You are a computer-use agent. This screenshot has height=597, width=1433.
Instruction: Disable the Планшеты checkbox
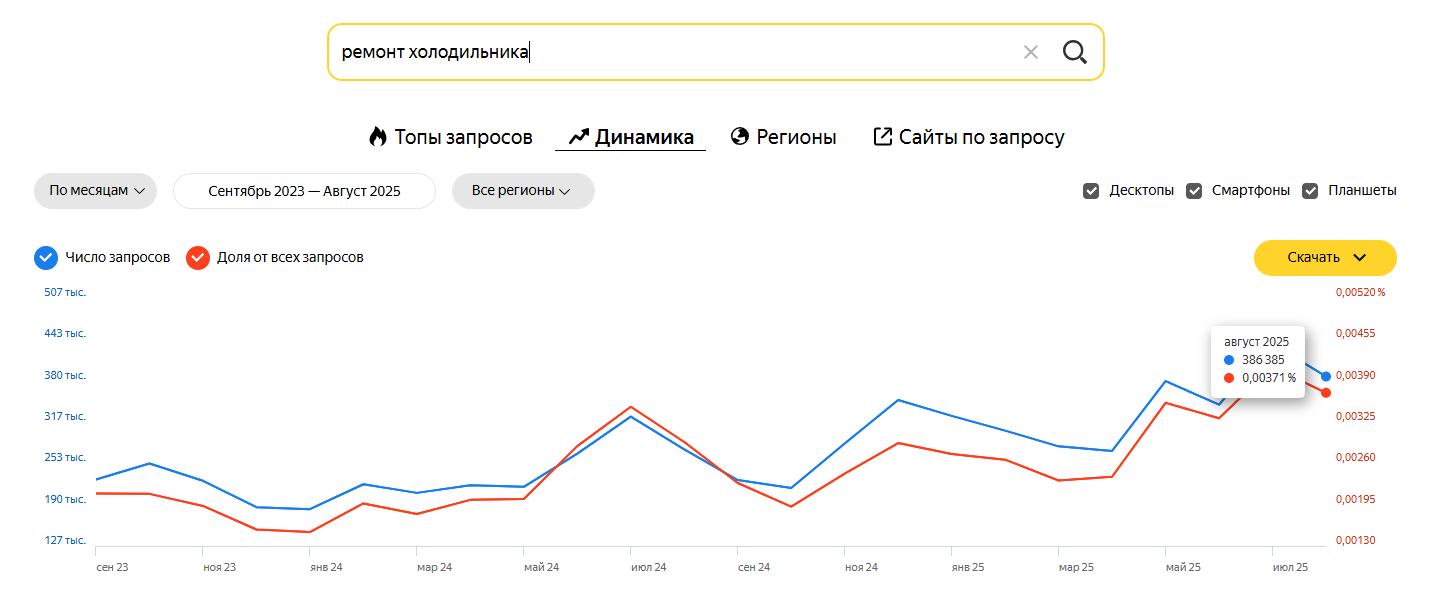pyautogui.click(x=1310, y=191)
